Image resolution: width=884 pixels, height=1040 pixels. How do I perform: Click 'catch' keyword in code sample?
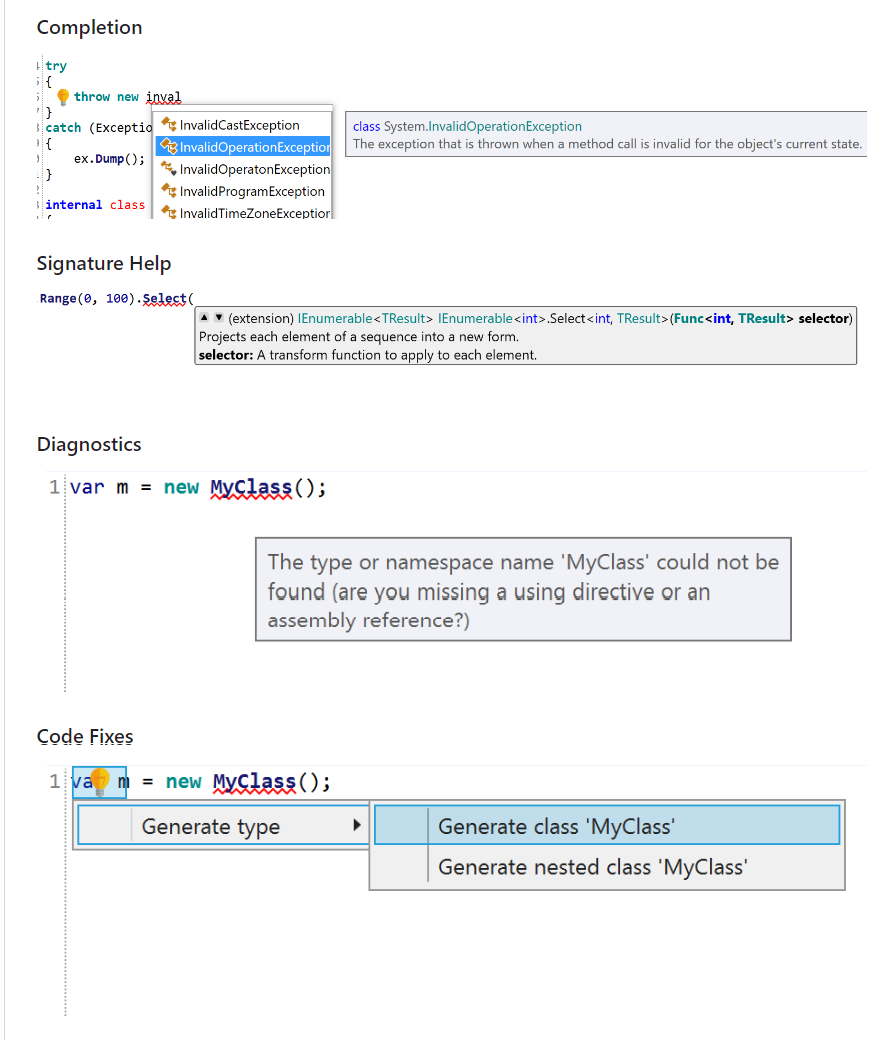[63, 127]
